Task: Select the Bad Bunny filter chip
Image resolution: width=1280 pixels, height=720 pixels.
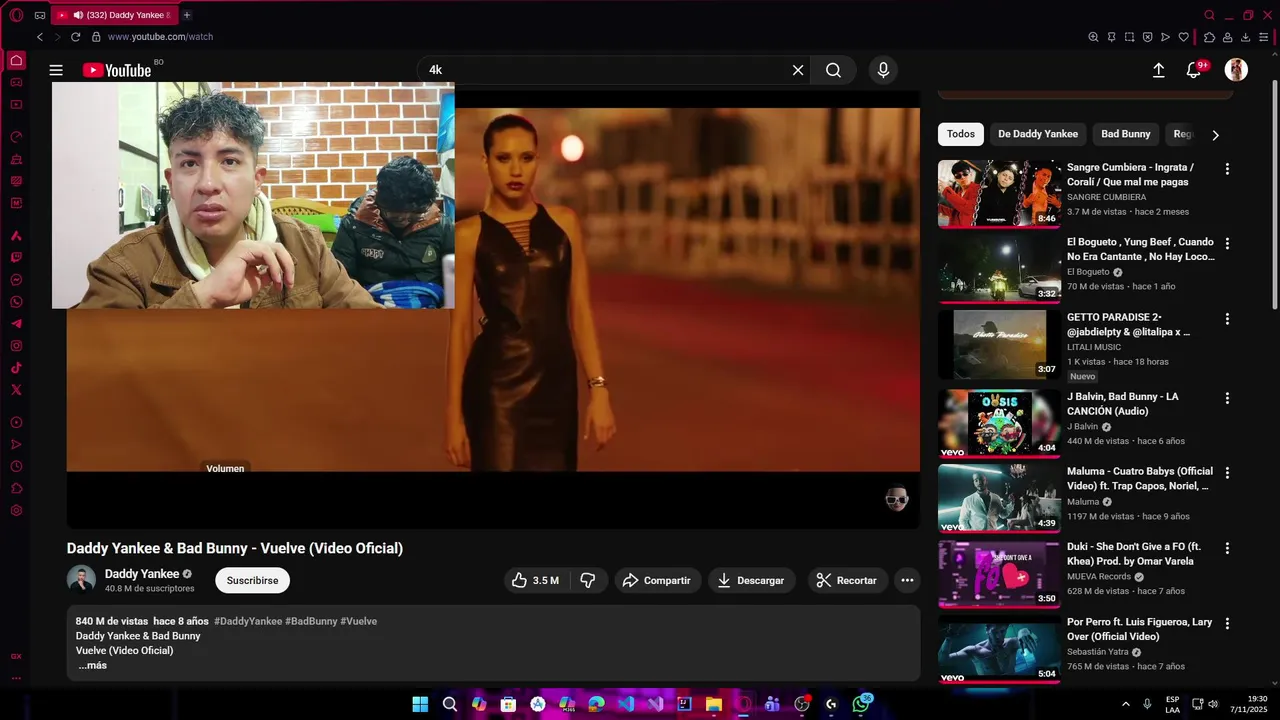Action: point(1126,134)
